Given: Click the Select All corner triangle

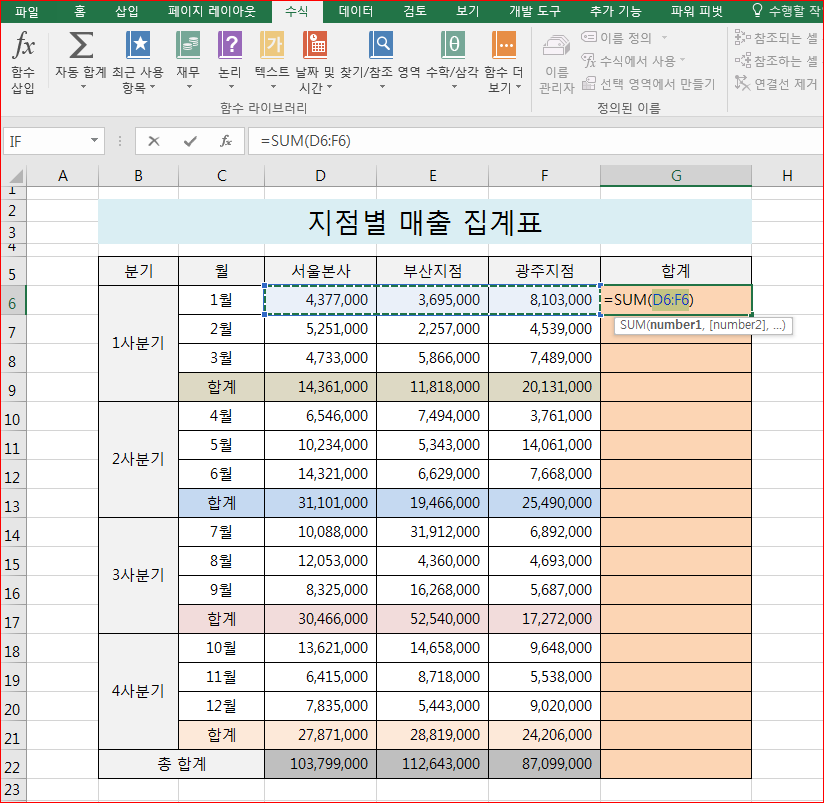Looking at the screenshot, I should (x=15, y=176).
